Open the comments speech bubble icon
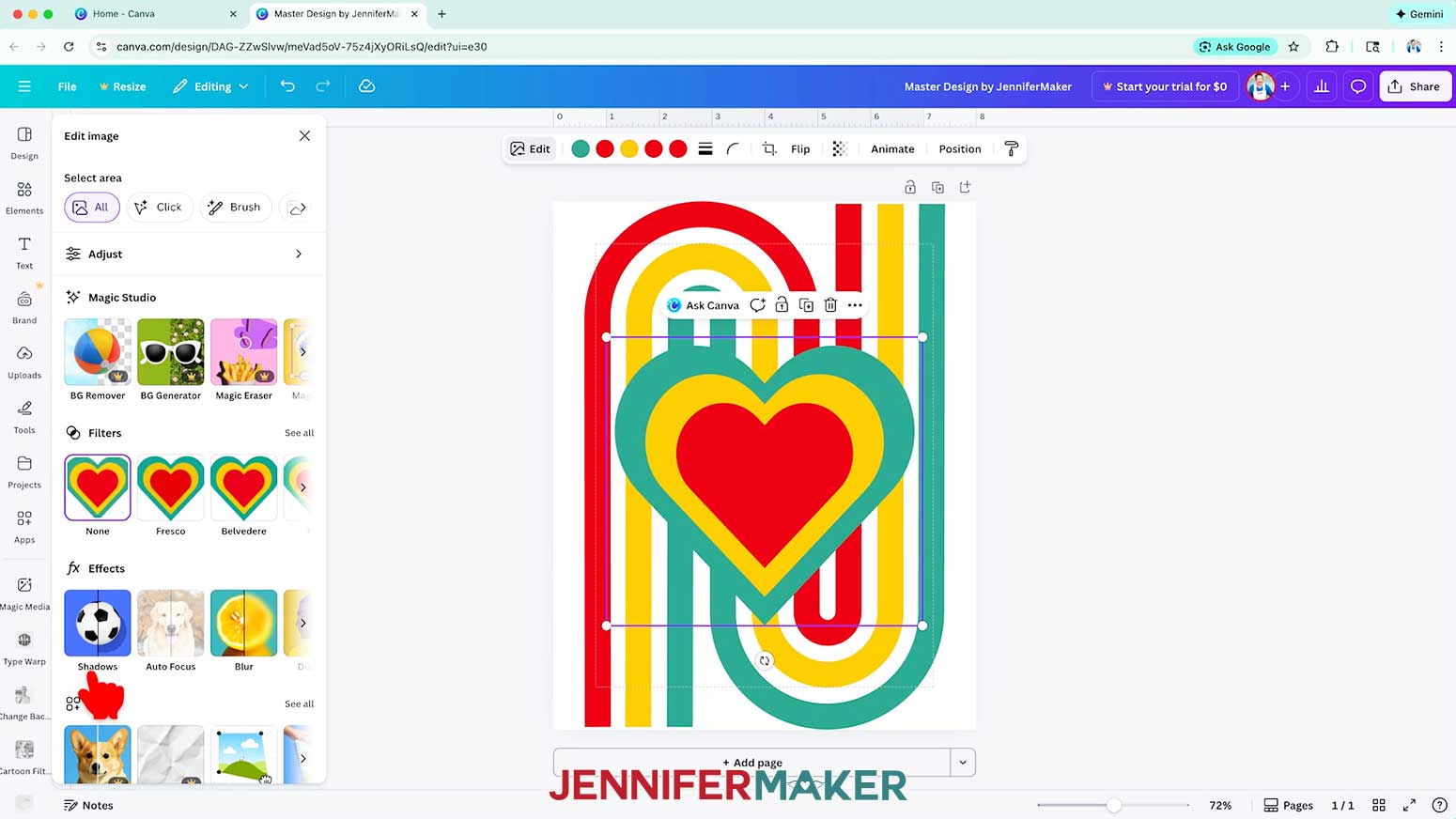This screenshot has height=819, width=1456. pyautogui.click(x=1357, y=86)
